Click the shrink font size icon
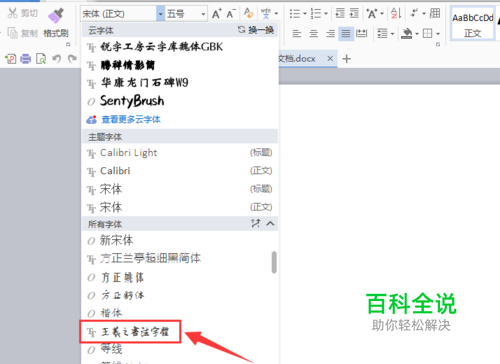 pos(231,14)
